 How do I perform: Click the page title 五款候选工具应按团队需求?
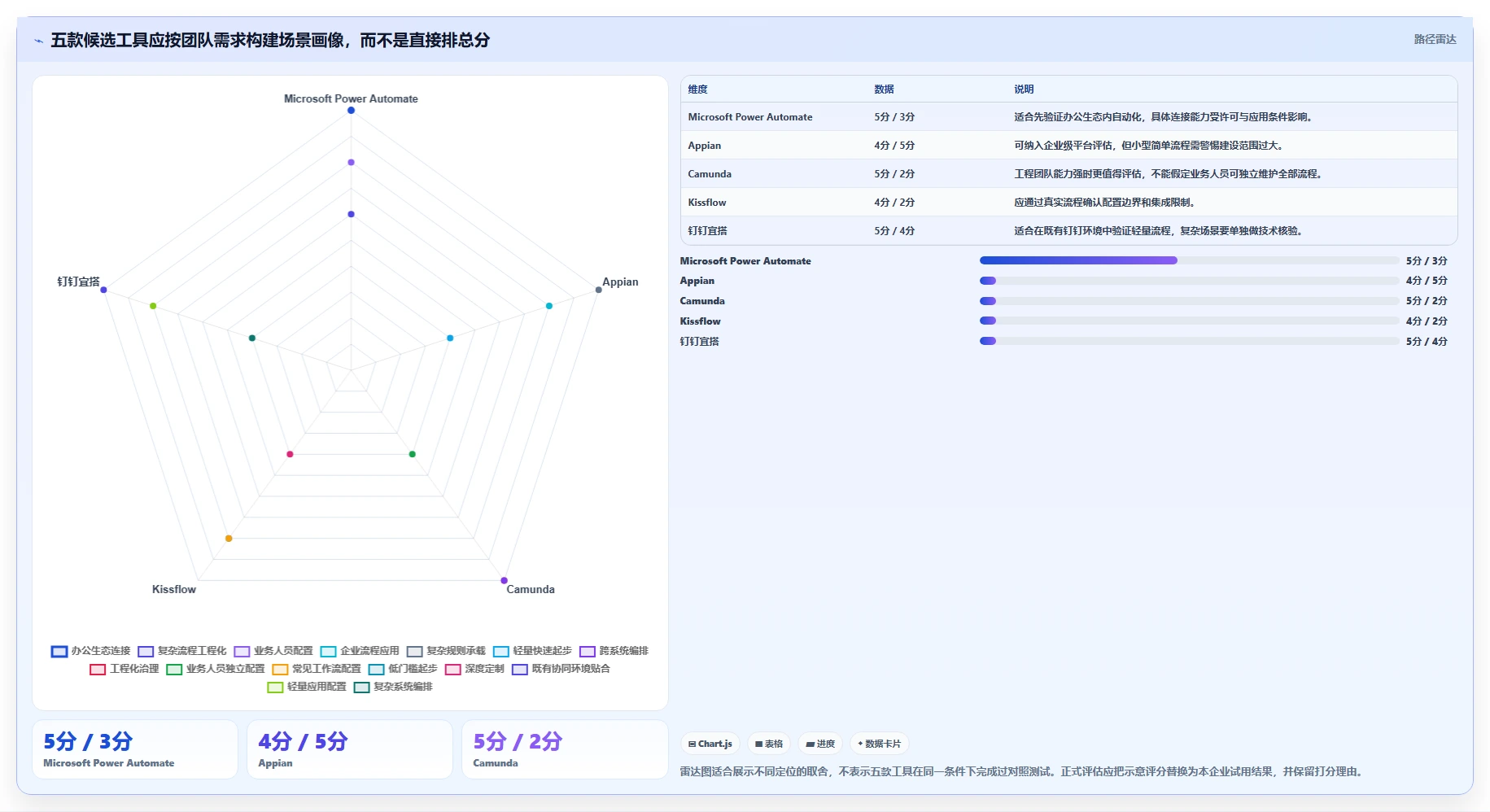(270, 40)
